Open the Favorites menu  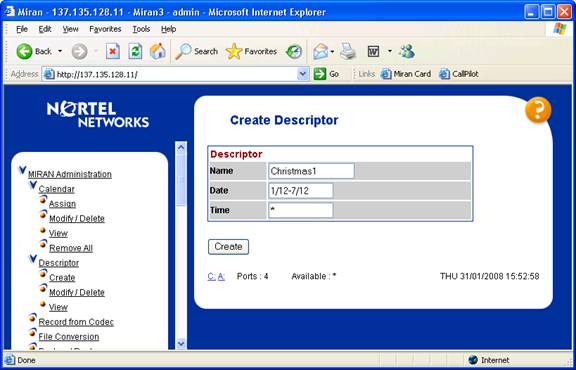coord(105,29)
